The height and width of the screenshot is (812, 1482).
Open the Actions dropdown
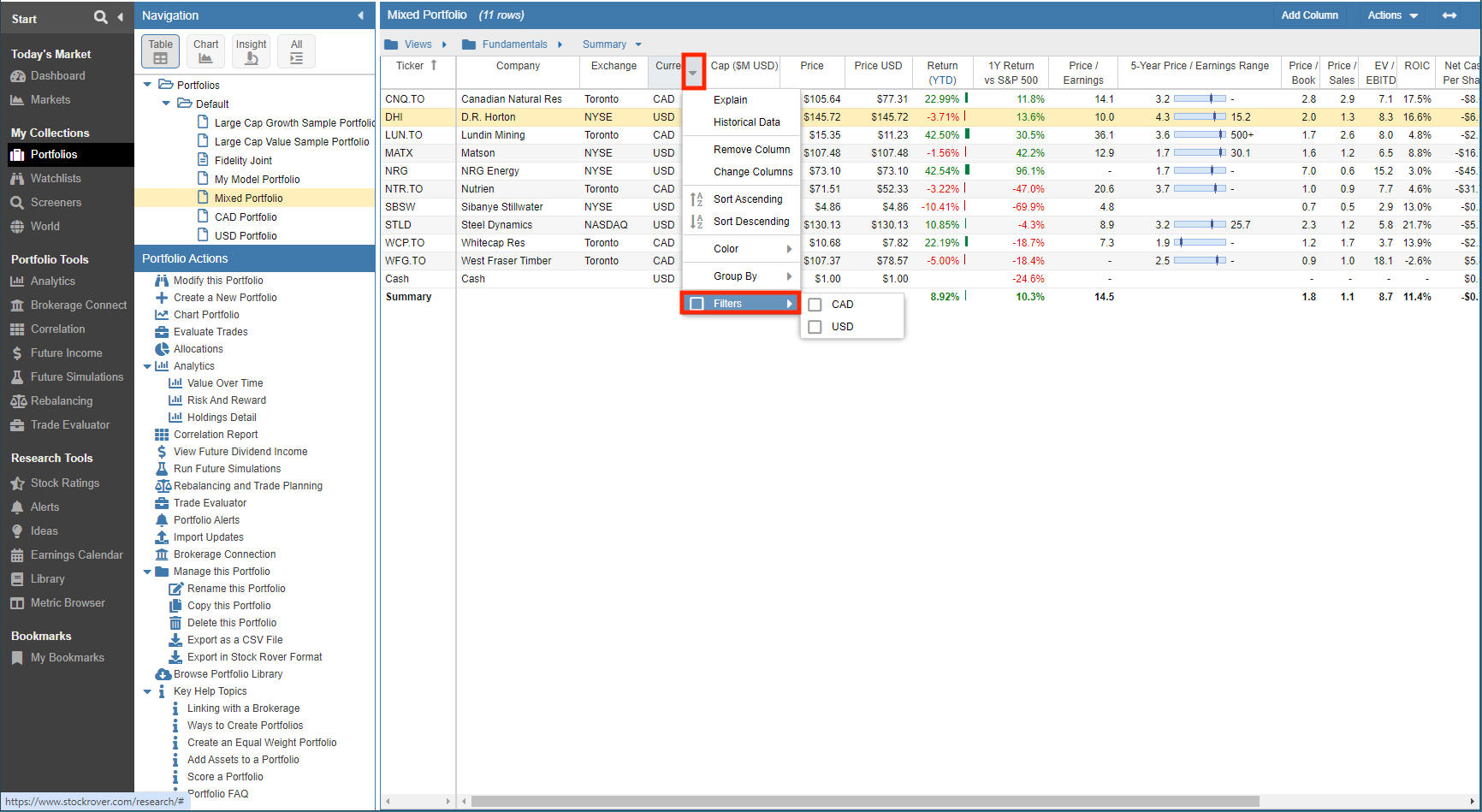tap(1393, 15)
